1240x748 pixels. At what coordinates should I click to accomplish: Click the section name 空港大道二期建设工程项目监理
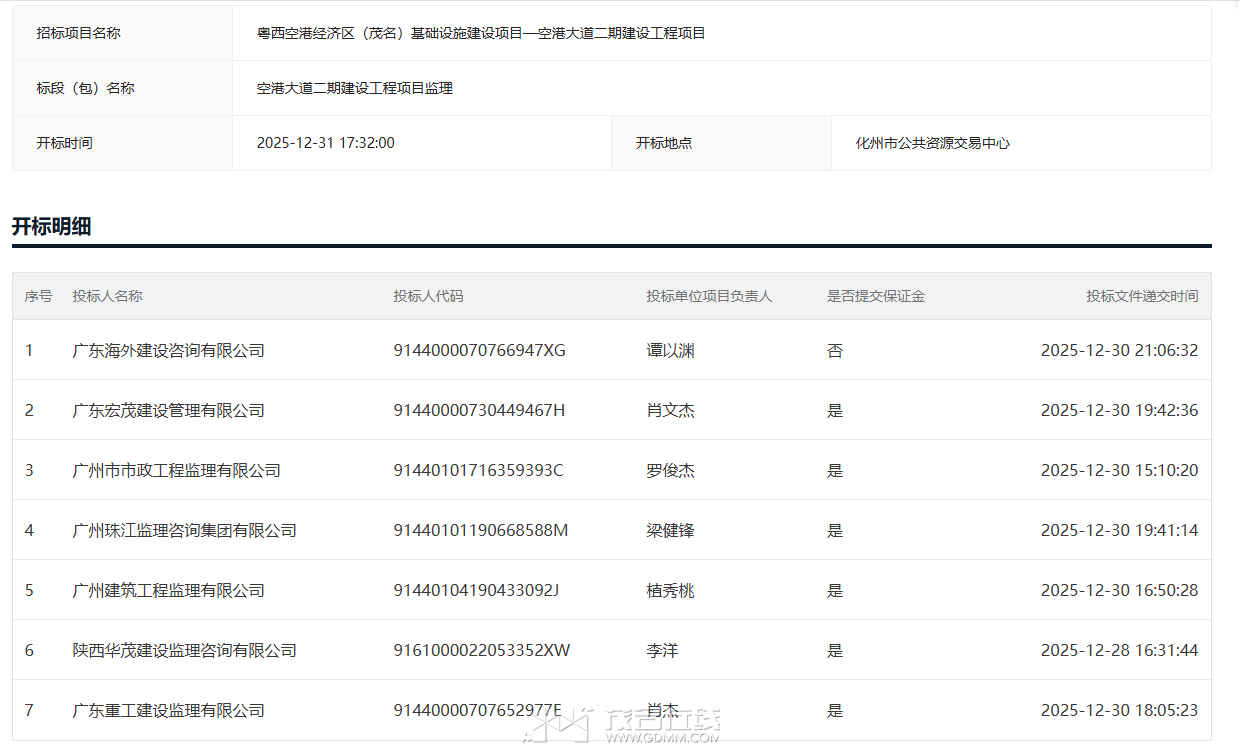(x=354, y=88)
